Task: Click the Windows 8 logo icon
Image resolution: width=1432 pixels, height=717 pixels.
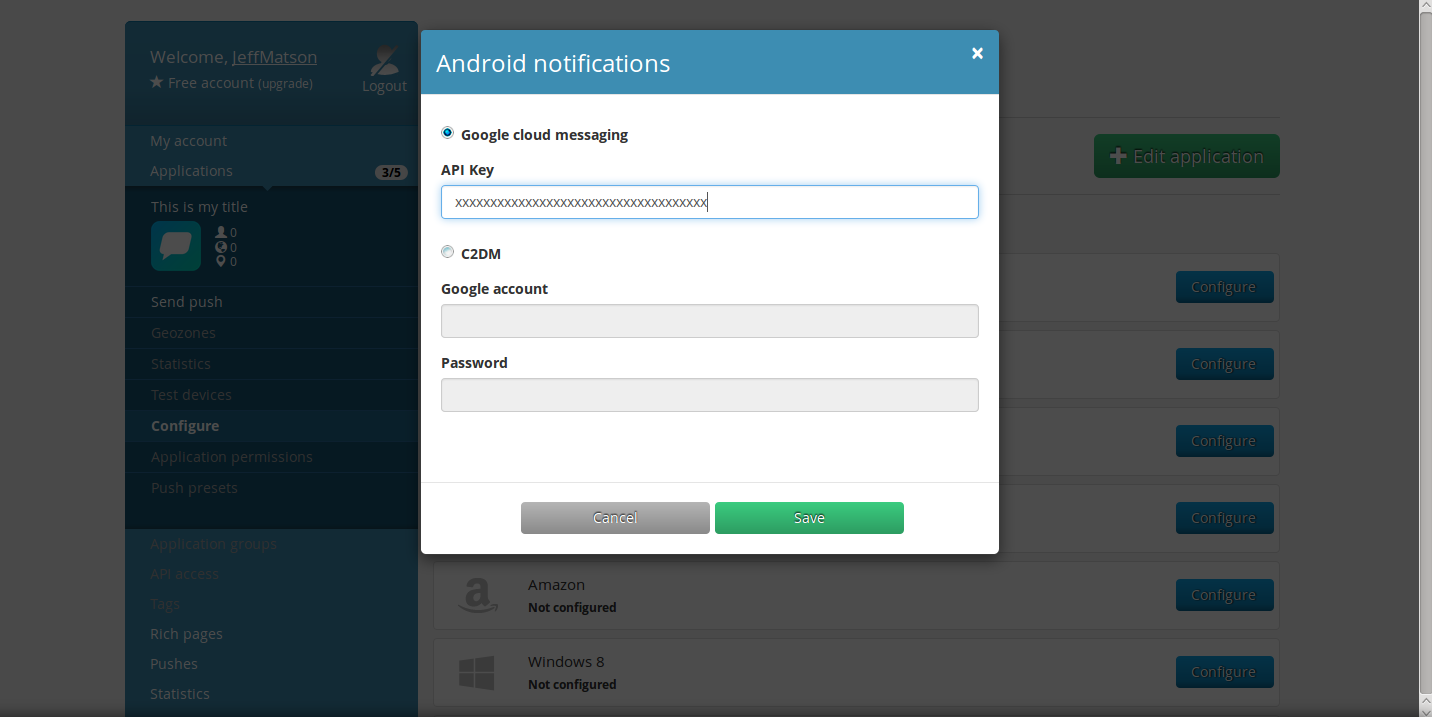Action: [x=477, y=672]
